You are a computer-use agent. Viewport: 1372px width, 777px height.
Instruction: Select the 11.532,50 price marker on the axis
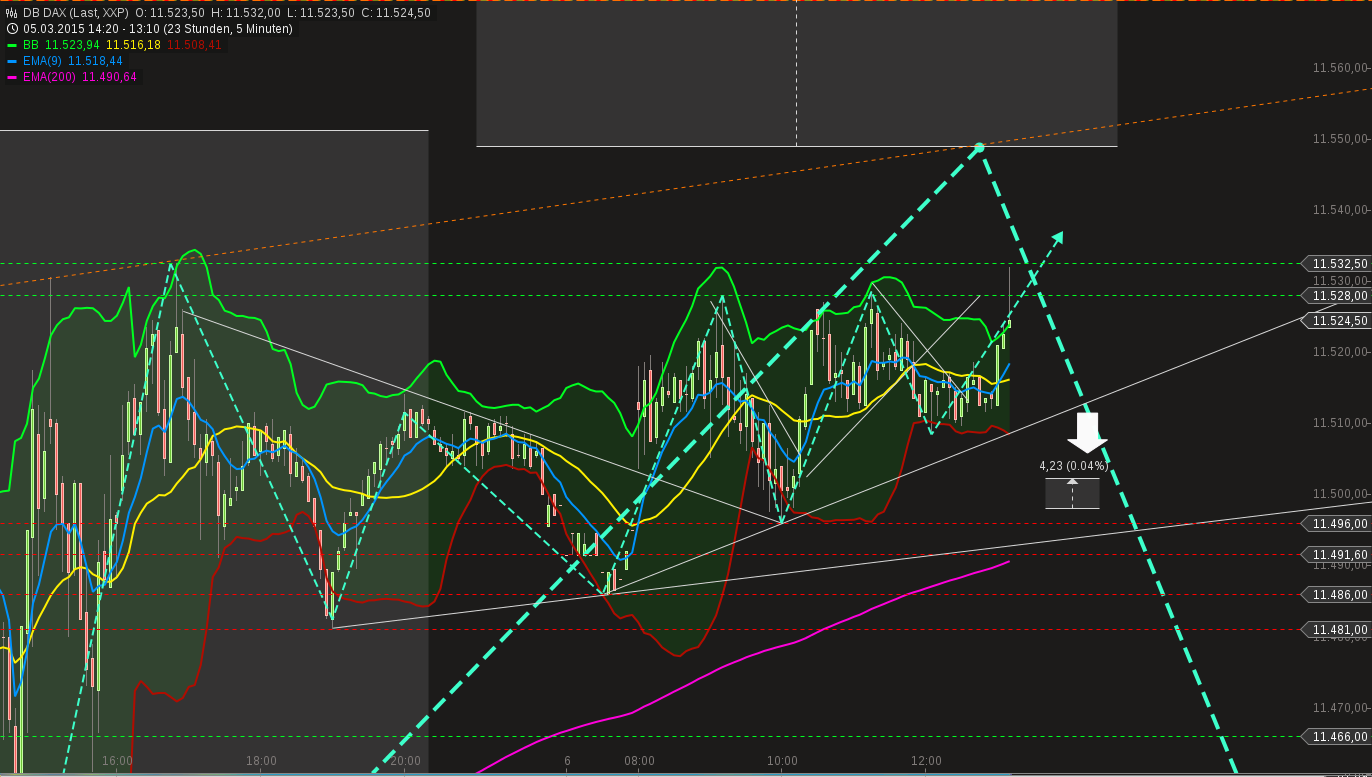tap(1337, 264)
